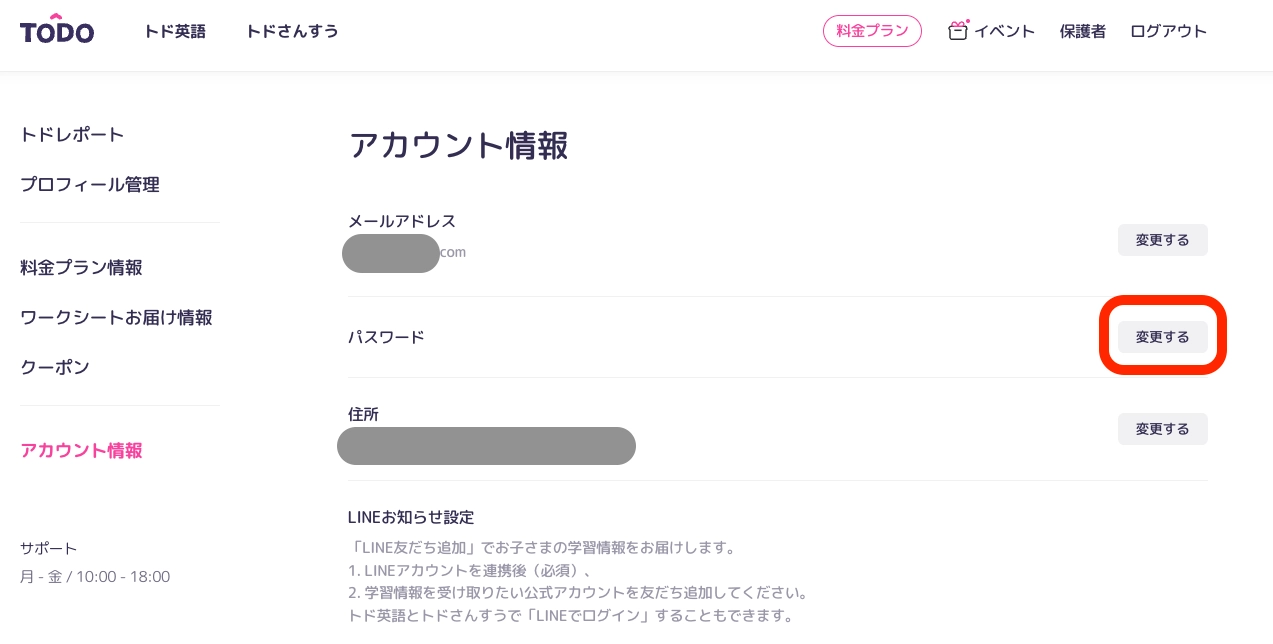Go to the 保護者 page
Viewport: 1273px width, 644px height.
[x=1083, y=31]
